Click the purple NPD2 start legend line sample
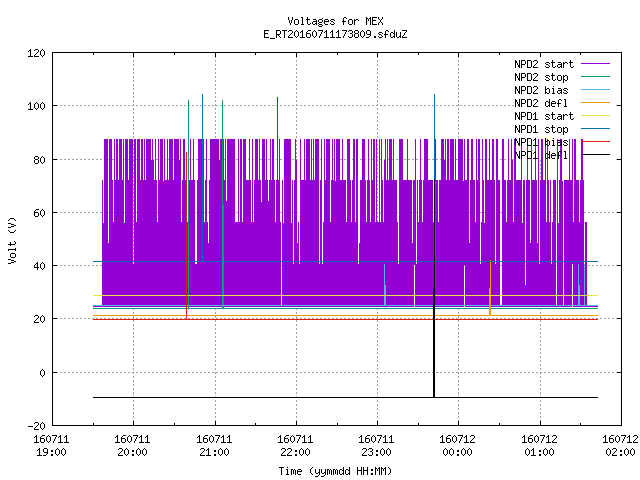This screenshot has width=640, height=480. (x=595, y=64)
